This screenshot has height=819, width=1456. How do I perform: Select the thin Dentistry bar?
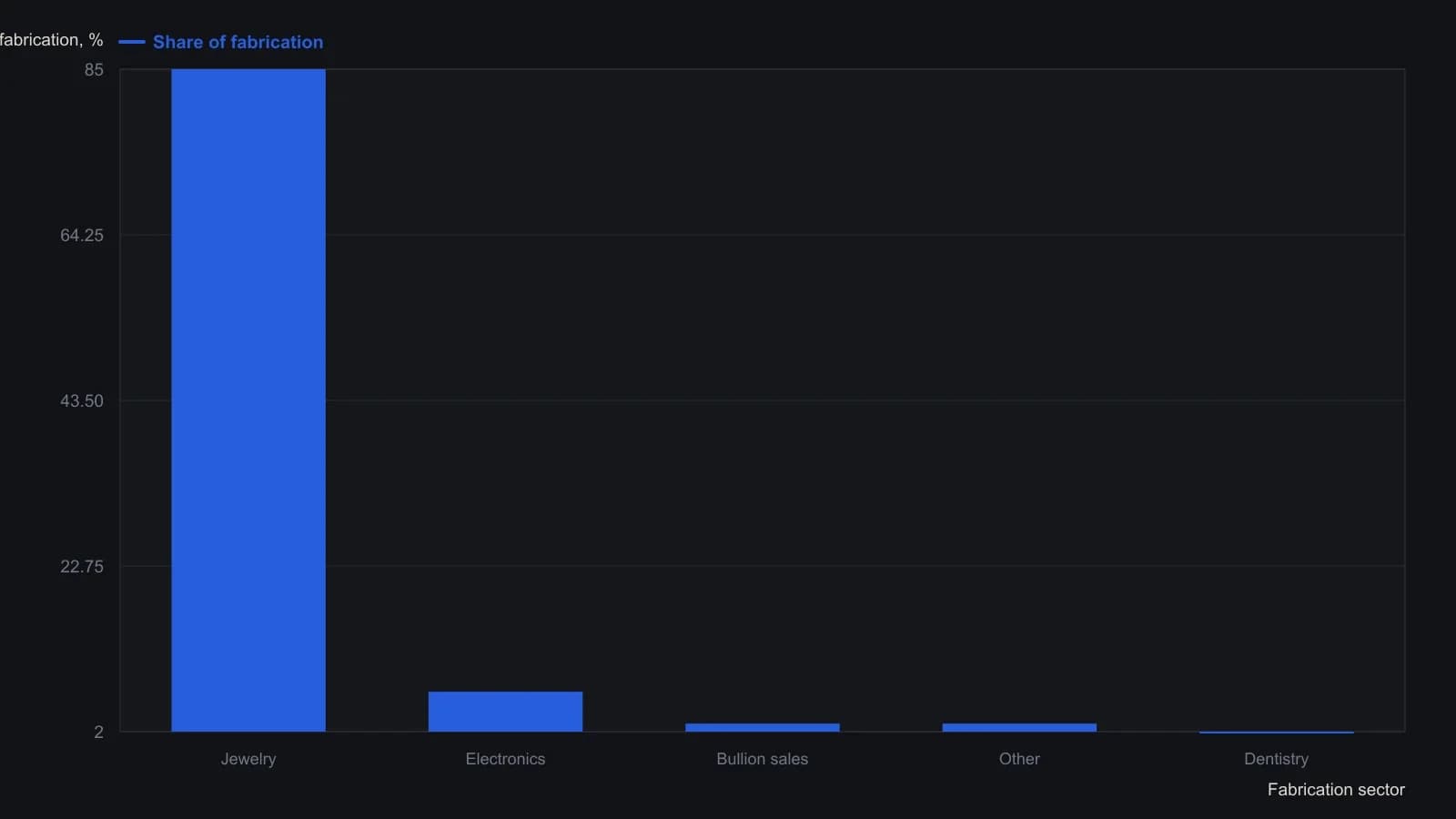[x=1277, y=732]
